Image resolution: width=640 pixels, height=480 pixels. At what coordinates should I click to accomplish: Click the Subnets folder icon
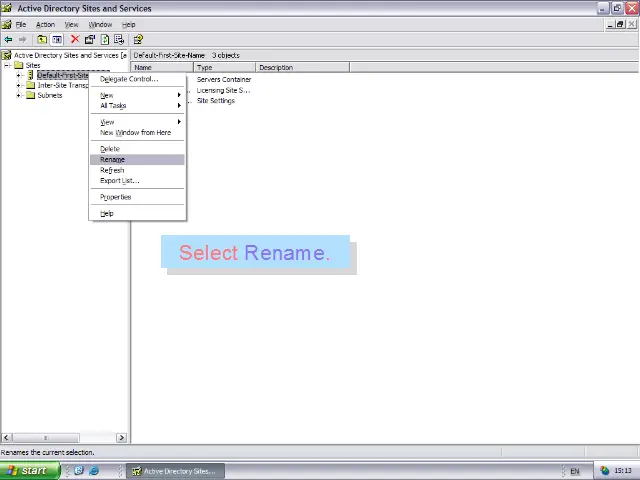pos(31,95)
